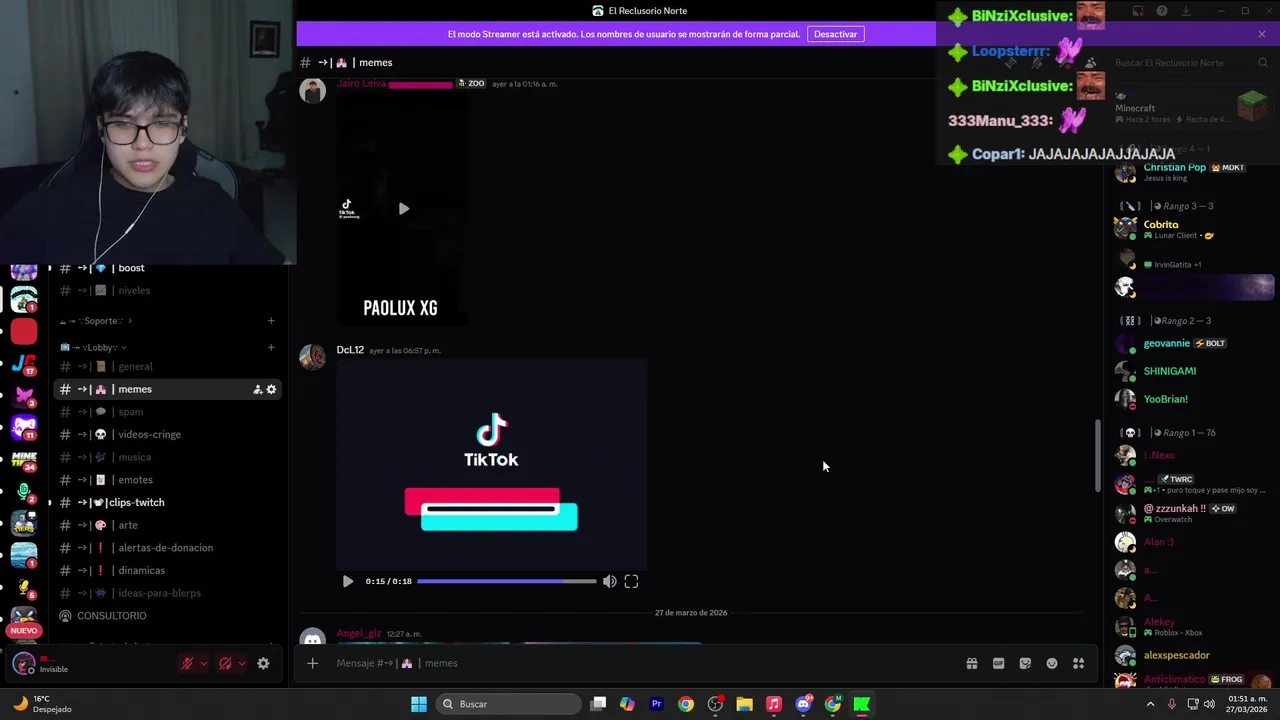Click the NUEVO unread mentions pill
This screenshot has height=720, width=1280.
[24, 631]
